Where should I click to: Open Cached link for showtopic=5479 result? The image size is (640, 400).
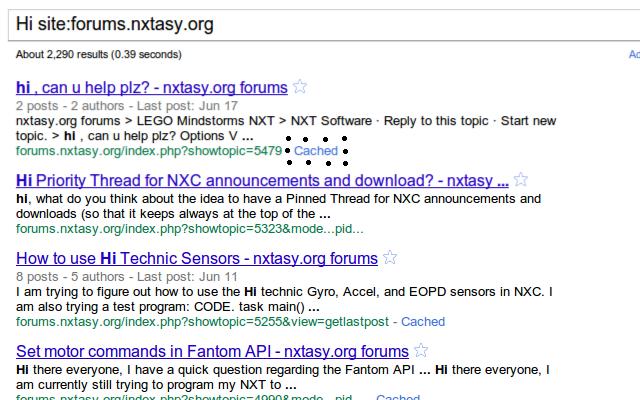click(x=316, y=151)
